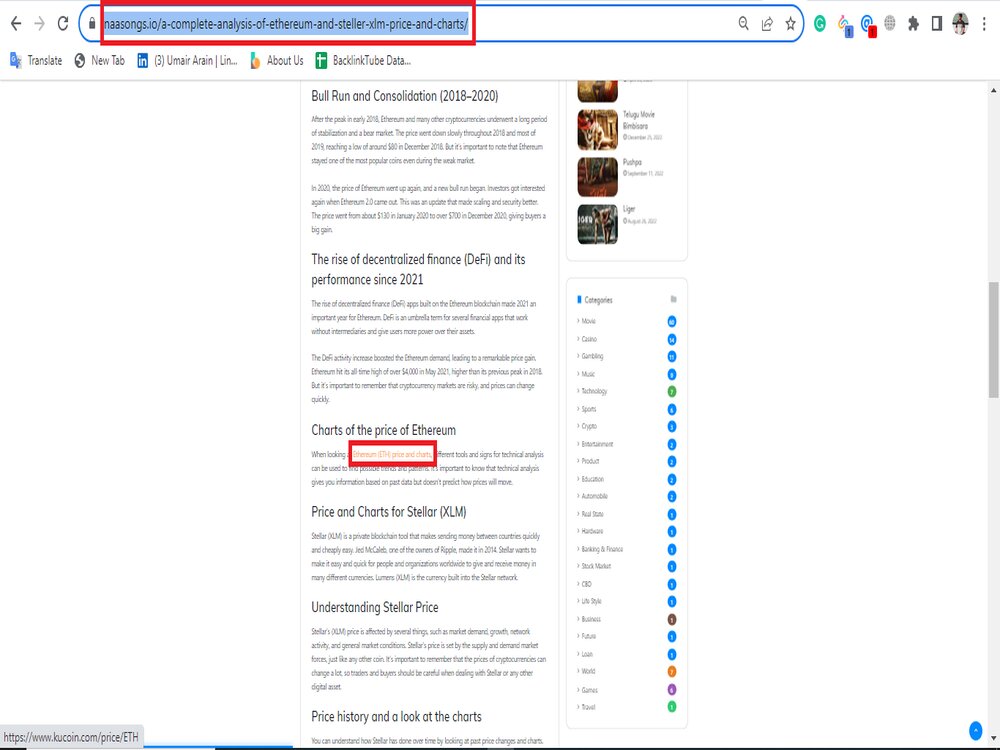1000x750 pixels.
Task: Click the Price and Charts for Stellar (XLM) heading
Action: click(388, 511)
